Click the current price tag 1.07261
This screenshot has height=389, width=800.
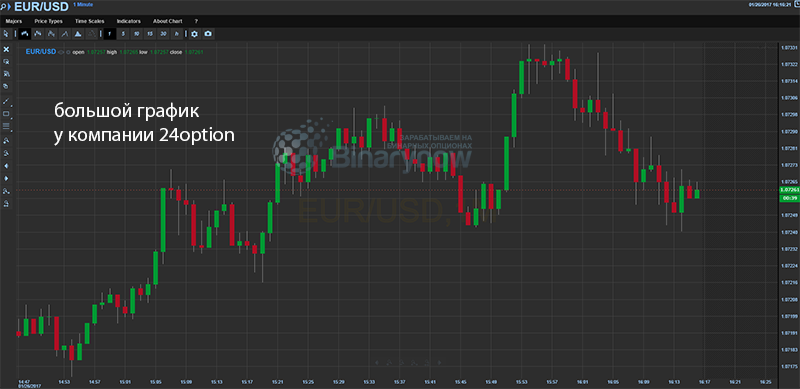coord(789,189)
